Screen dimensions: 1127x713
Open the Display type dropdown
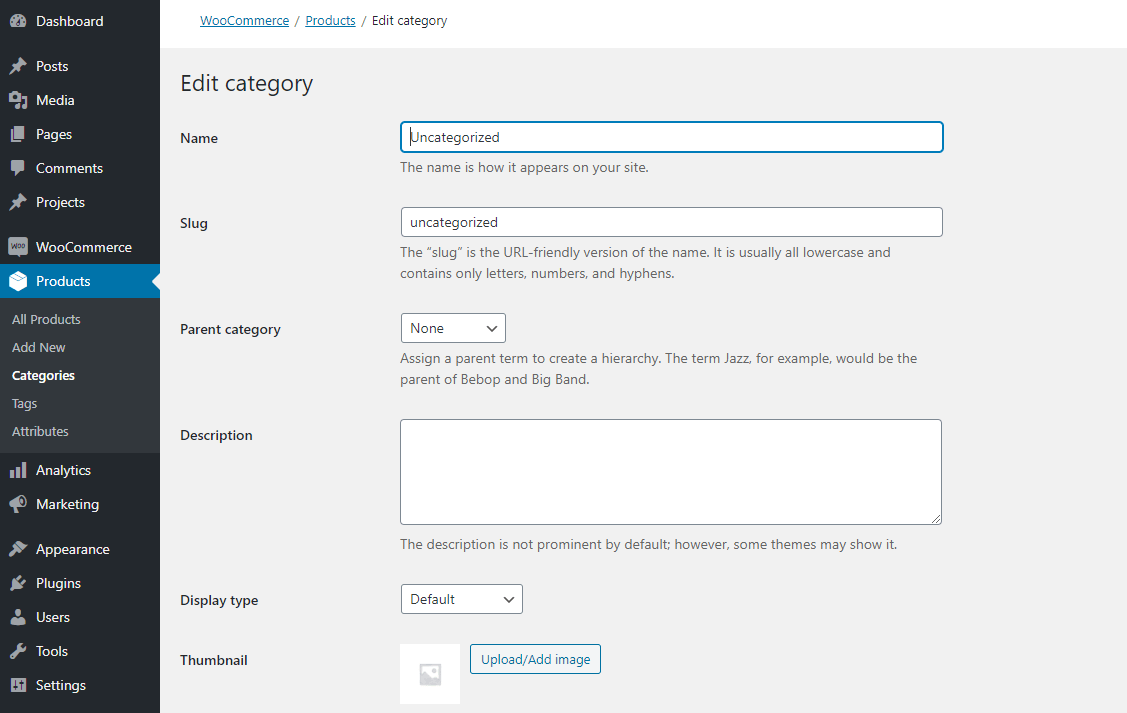[461, 598]
